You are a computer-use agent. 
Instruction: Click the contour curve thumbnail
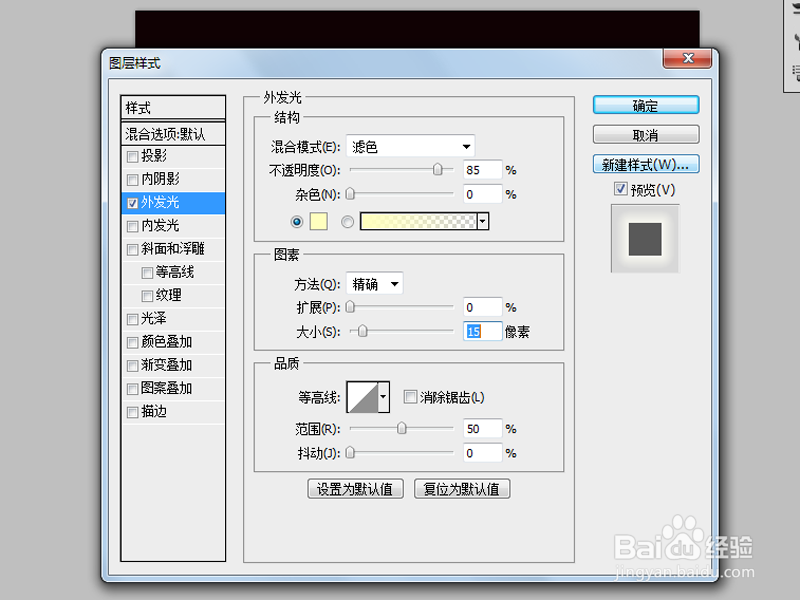362,397
